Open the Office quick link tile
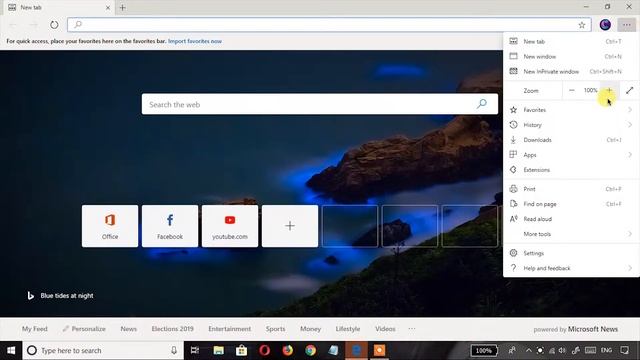 click(110, 226)
